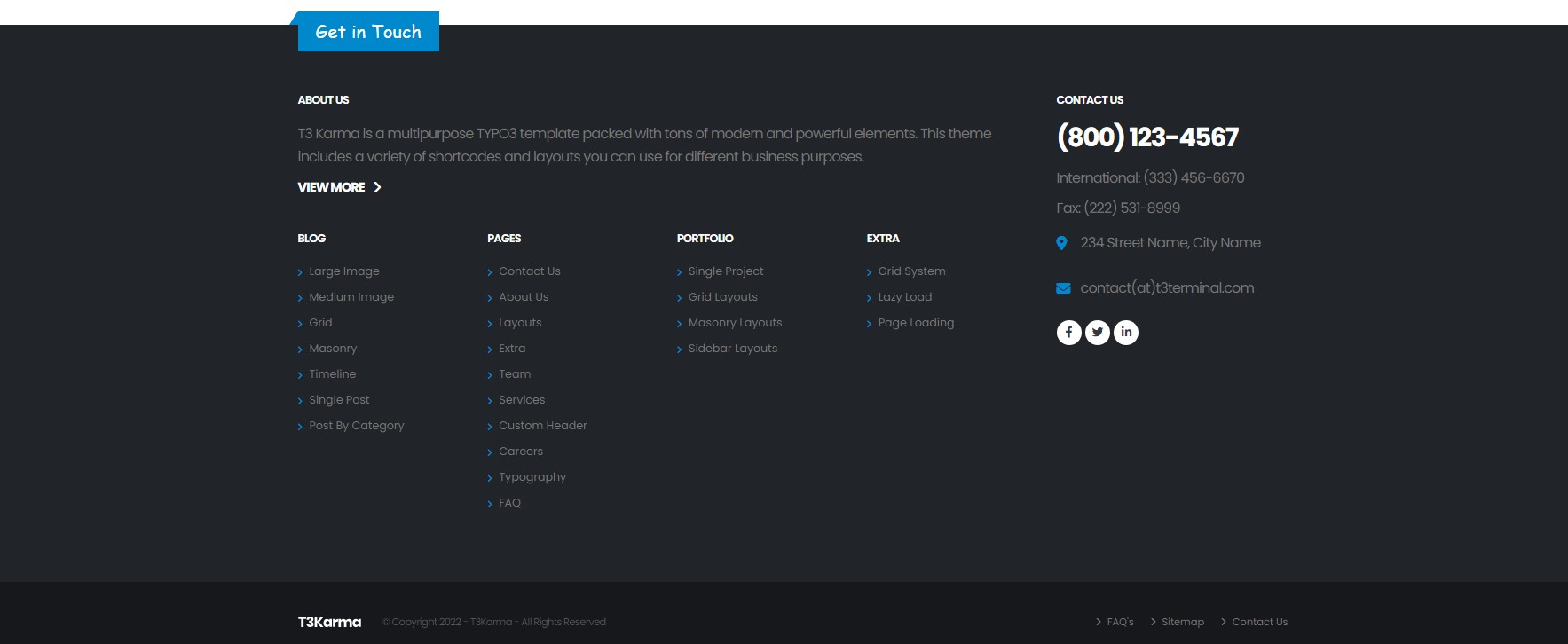Screen dimensions: 1568x644
Task: Open the Custom Header page link
Action: click(x=542, y=426)
